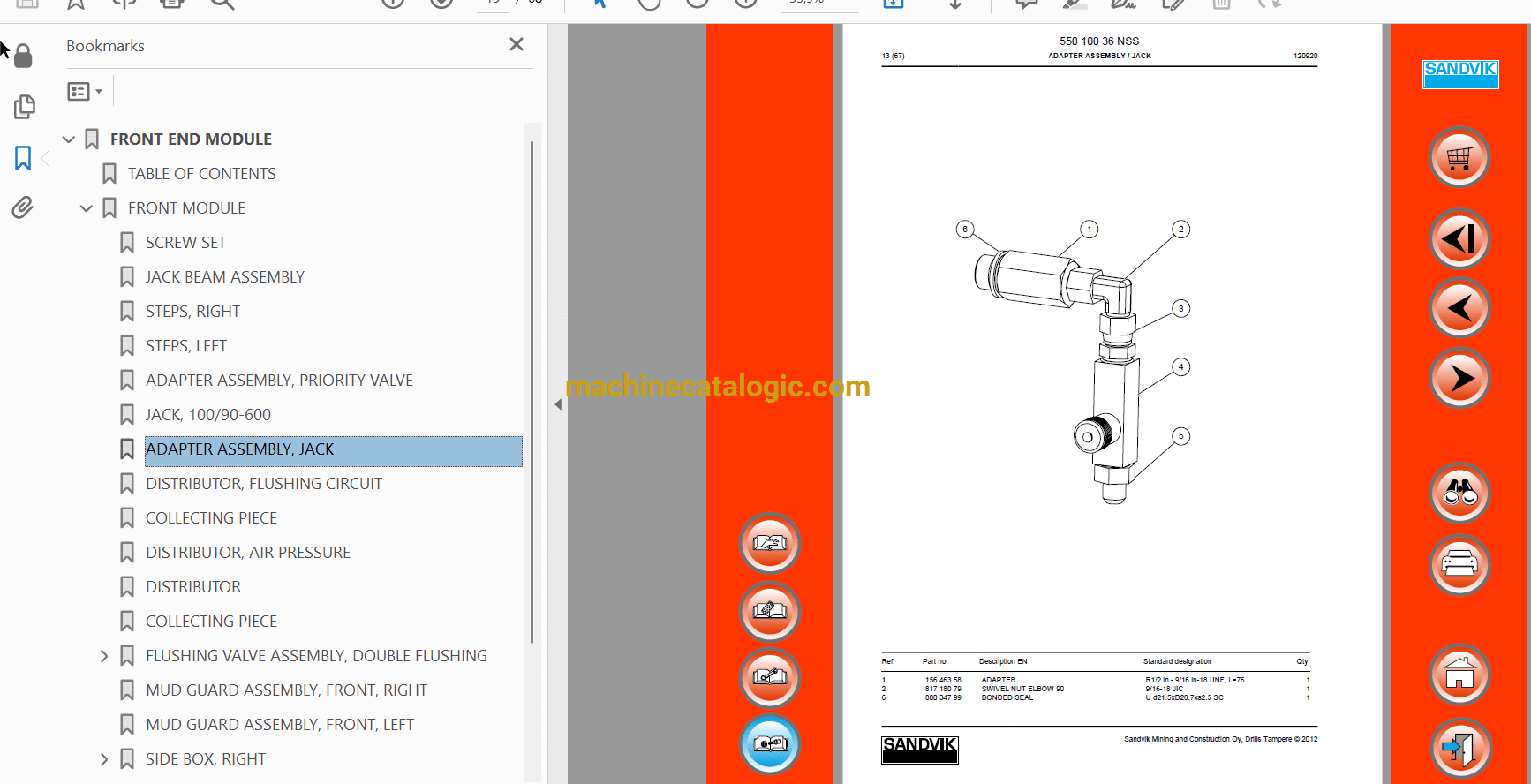Close the Bookmarks panel
This screenshot has width=1531, height=784.
pos(517,44)
